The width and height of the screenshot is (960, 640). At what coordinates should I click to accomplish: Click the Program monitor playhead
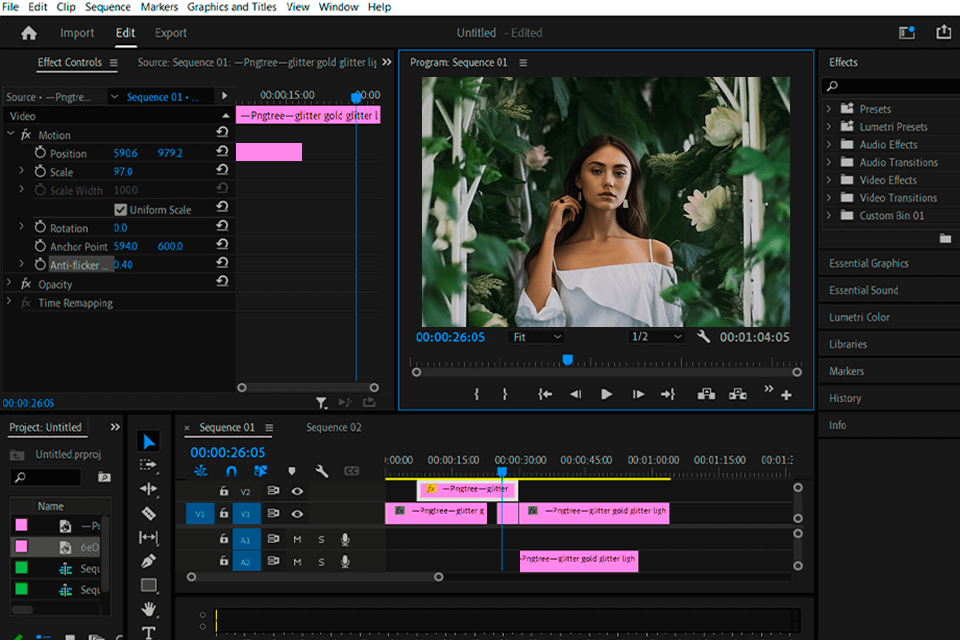(x=568, y=360)
